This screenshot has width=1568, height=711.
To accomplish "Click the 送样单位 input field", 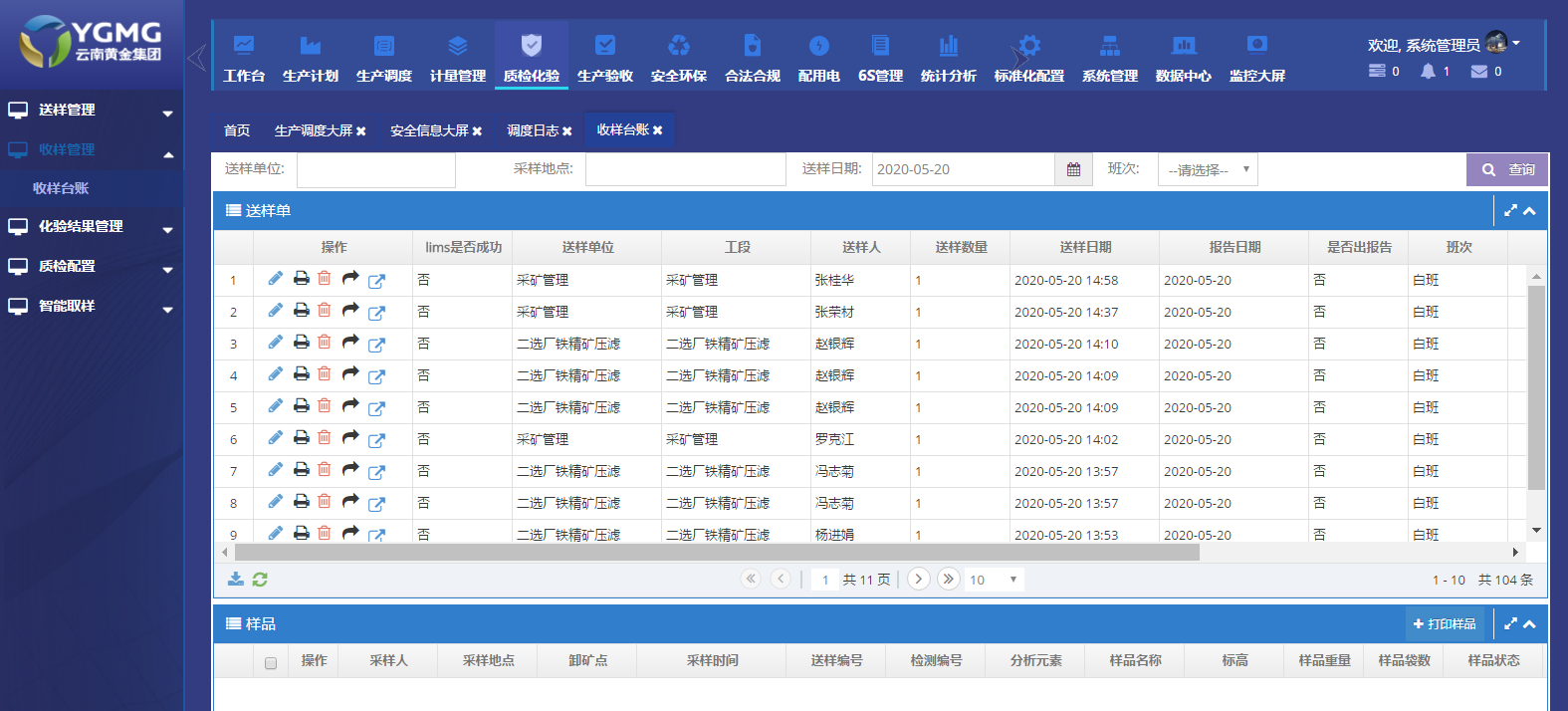I will coord(375,170).
